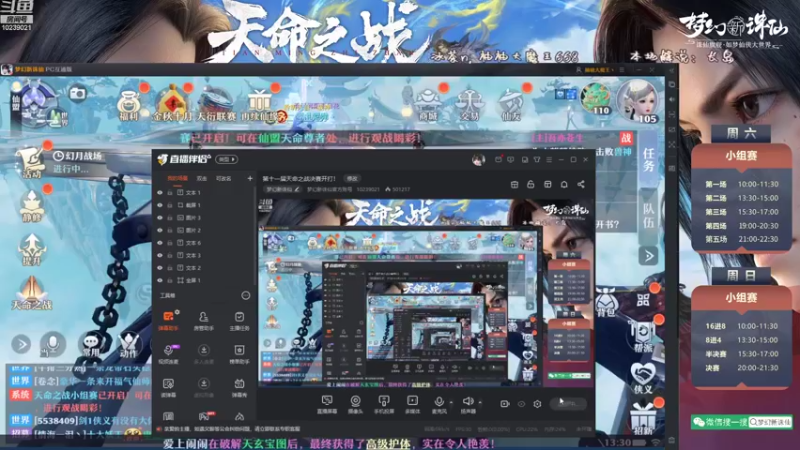Hide the 文本 6 source layer
The image size is (800, 450).
click(x=160, y=243)
